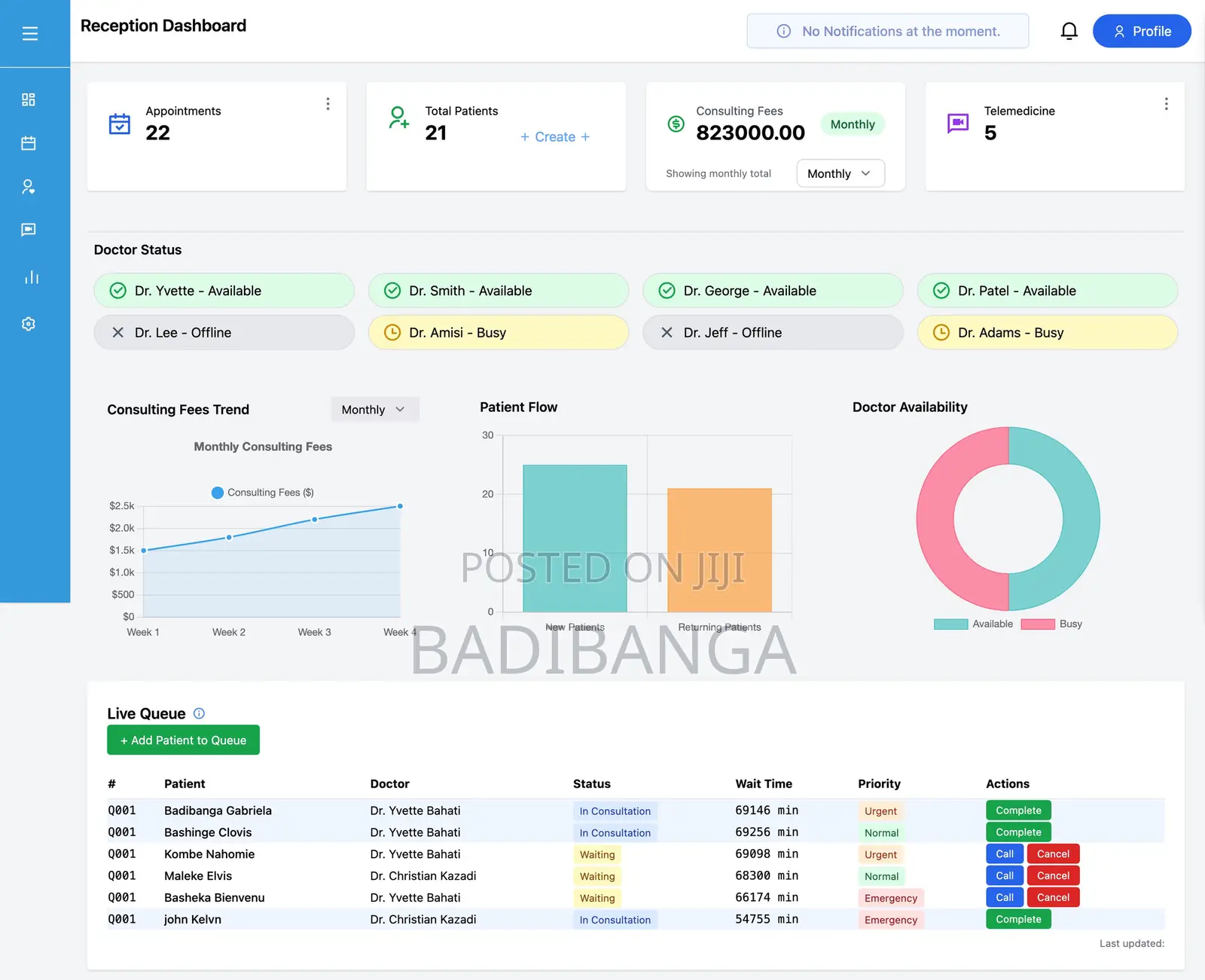
Task: Click Add Patient to Queue button
Action: (183, 740)
